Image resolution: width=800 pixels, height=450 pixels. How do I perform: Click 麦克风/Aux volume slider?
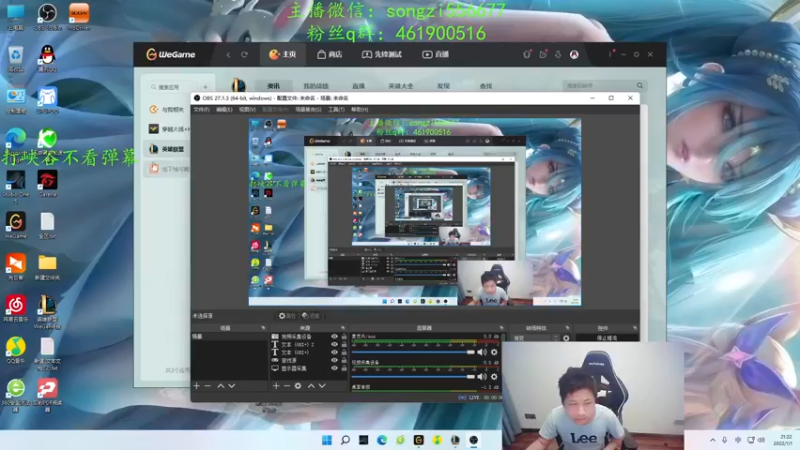click(x=413, y=352)
